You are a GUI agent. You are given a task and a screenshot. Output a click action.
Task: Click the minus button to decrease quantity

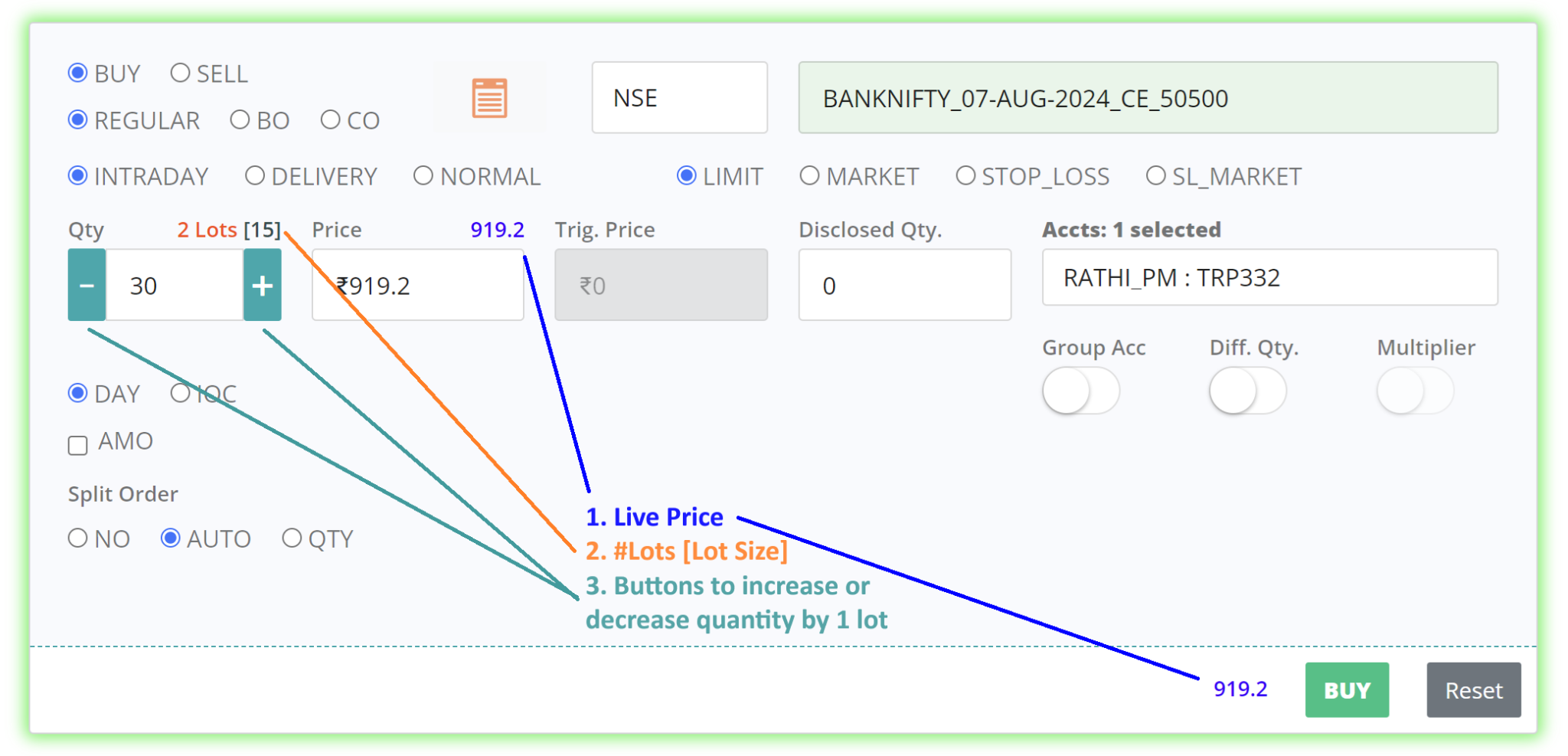87,284
